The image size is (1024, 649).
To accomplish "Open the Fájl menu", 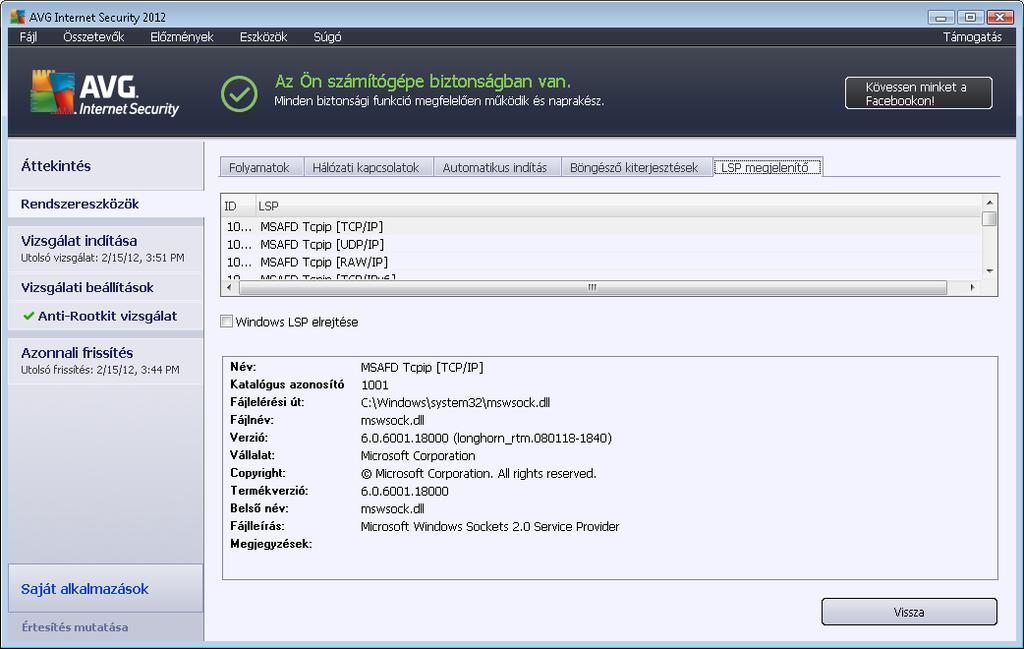I will click(28, 37).
